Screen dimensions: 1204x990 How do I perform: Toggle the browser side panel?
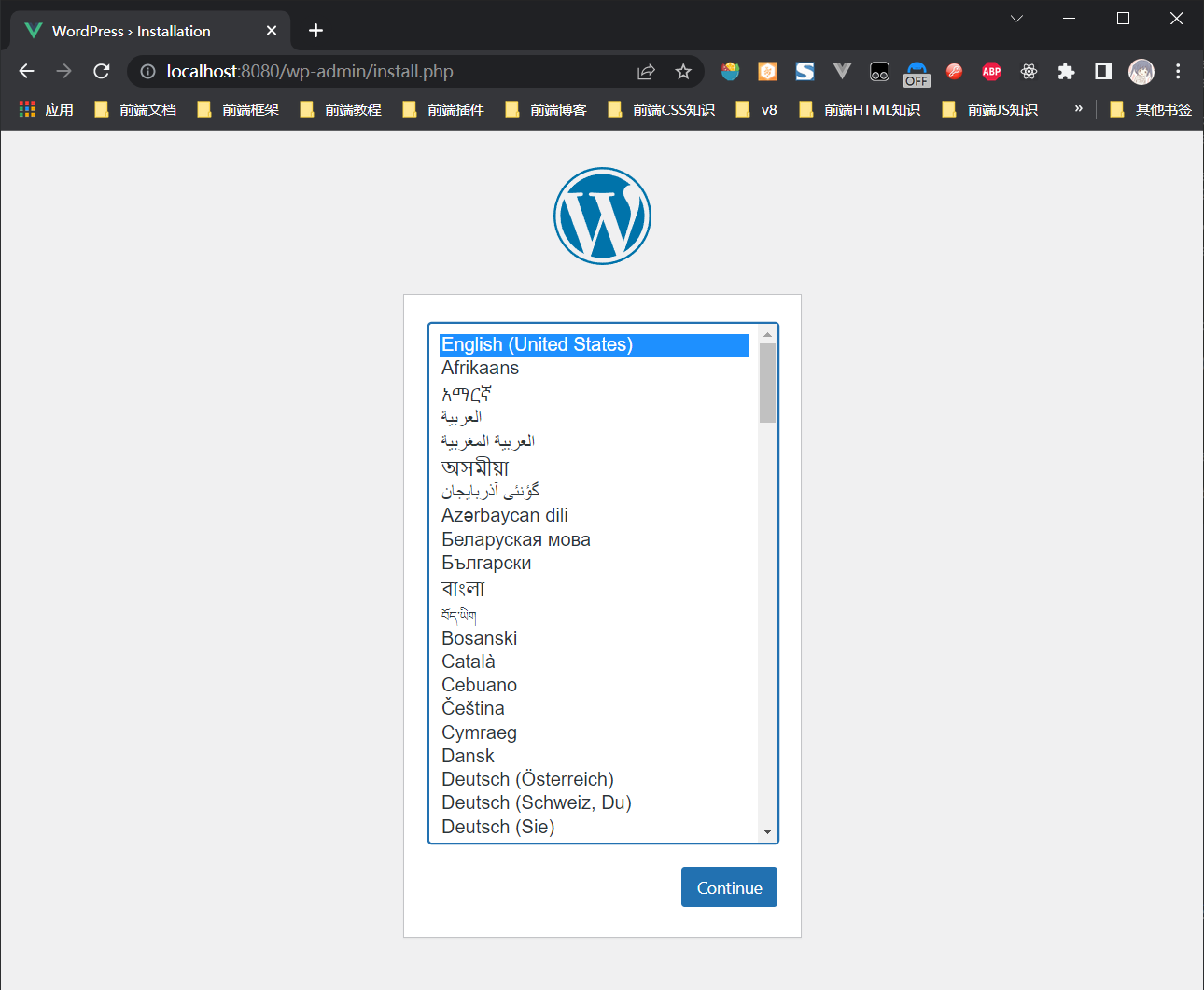1103,72
